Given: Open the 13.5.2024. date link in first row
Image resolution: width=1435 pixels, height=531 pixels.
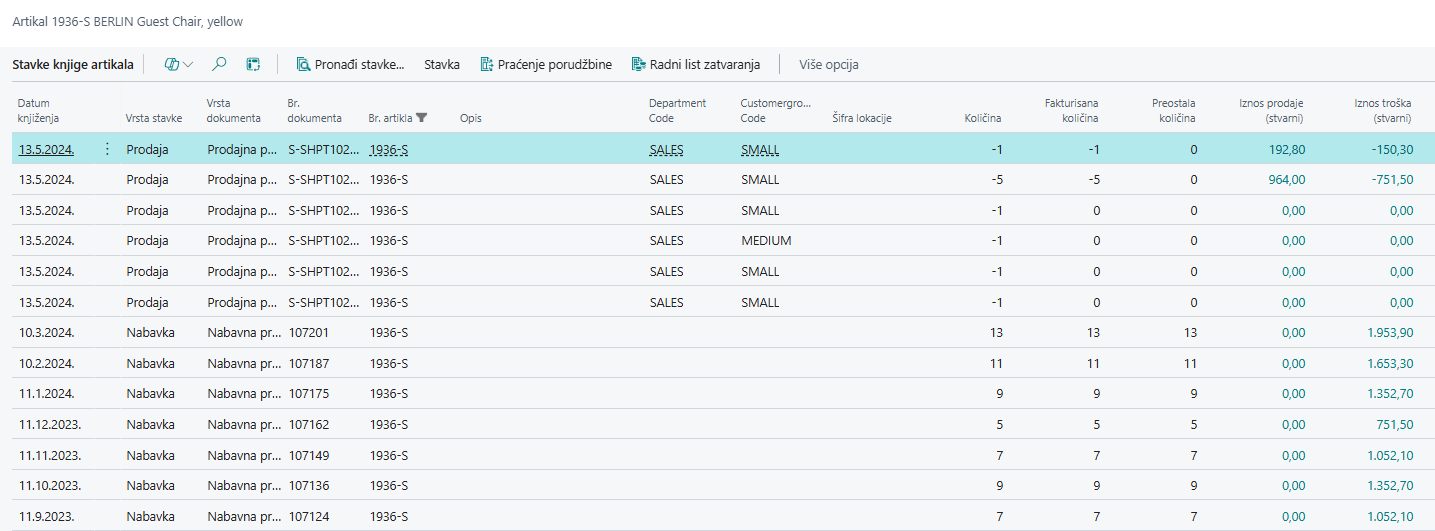Looking at the screenshot, I should (46, 150).
